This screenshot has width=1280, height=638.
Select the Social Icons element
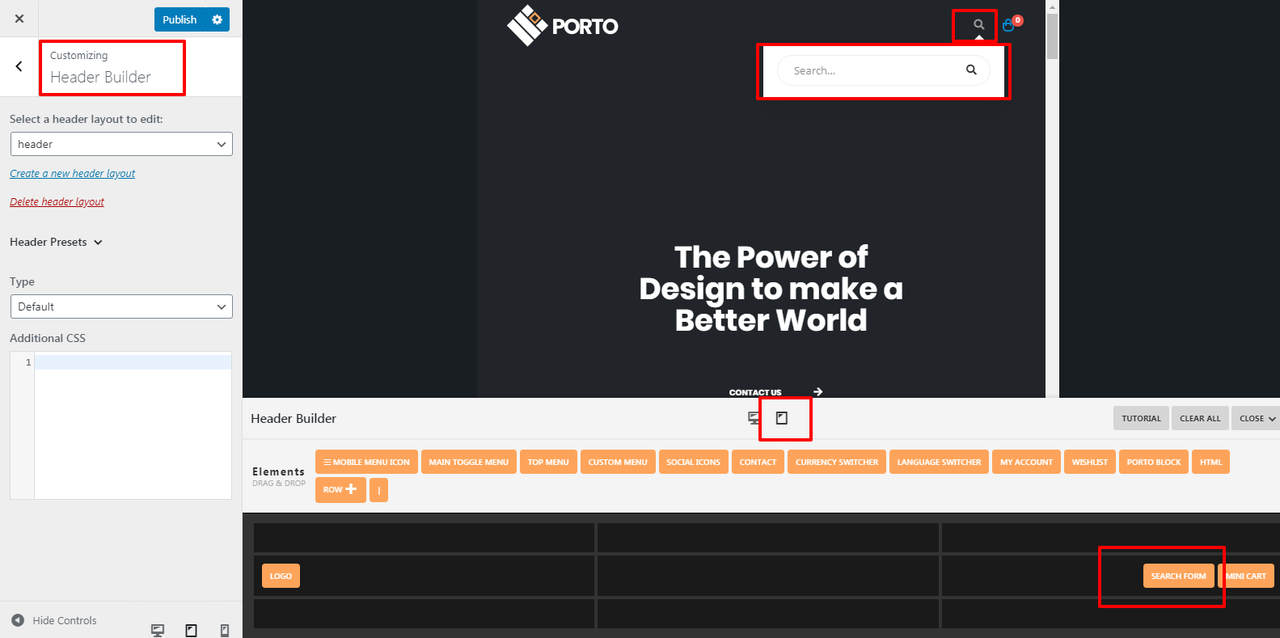694,462
